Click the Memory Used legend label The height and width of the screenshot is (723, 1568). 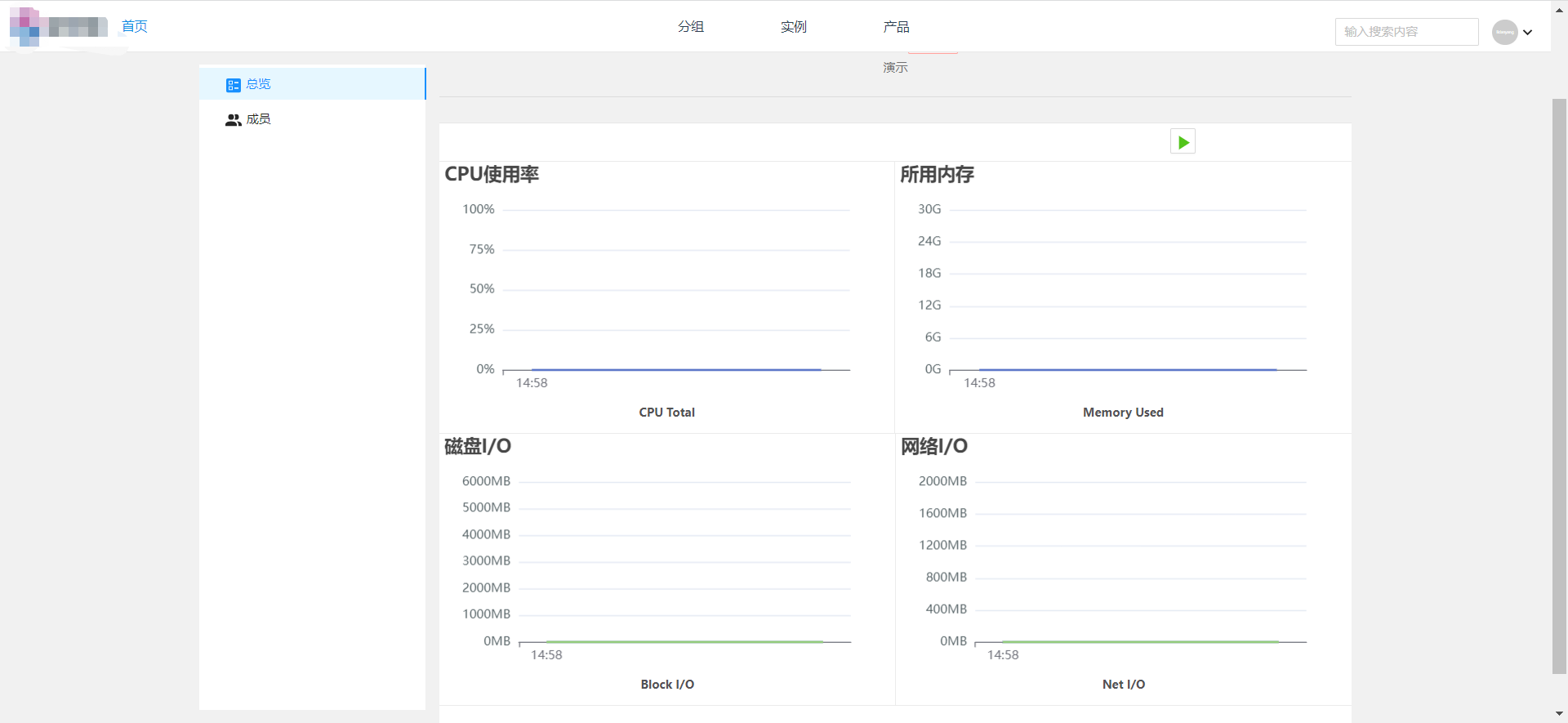pyautogui.click(x=1123, y=413)
